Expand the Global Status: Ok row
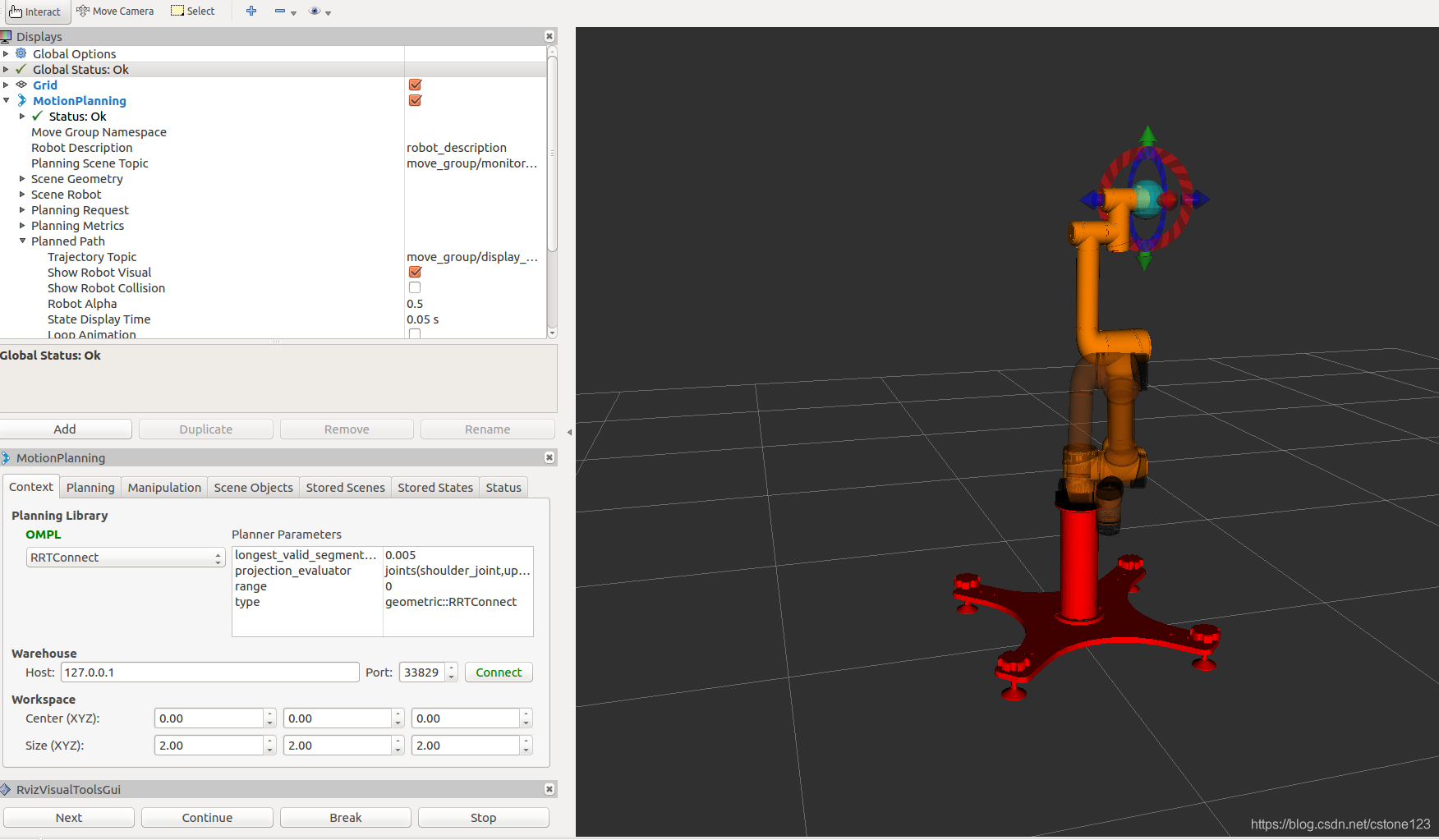 [x=6, y=69]
